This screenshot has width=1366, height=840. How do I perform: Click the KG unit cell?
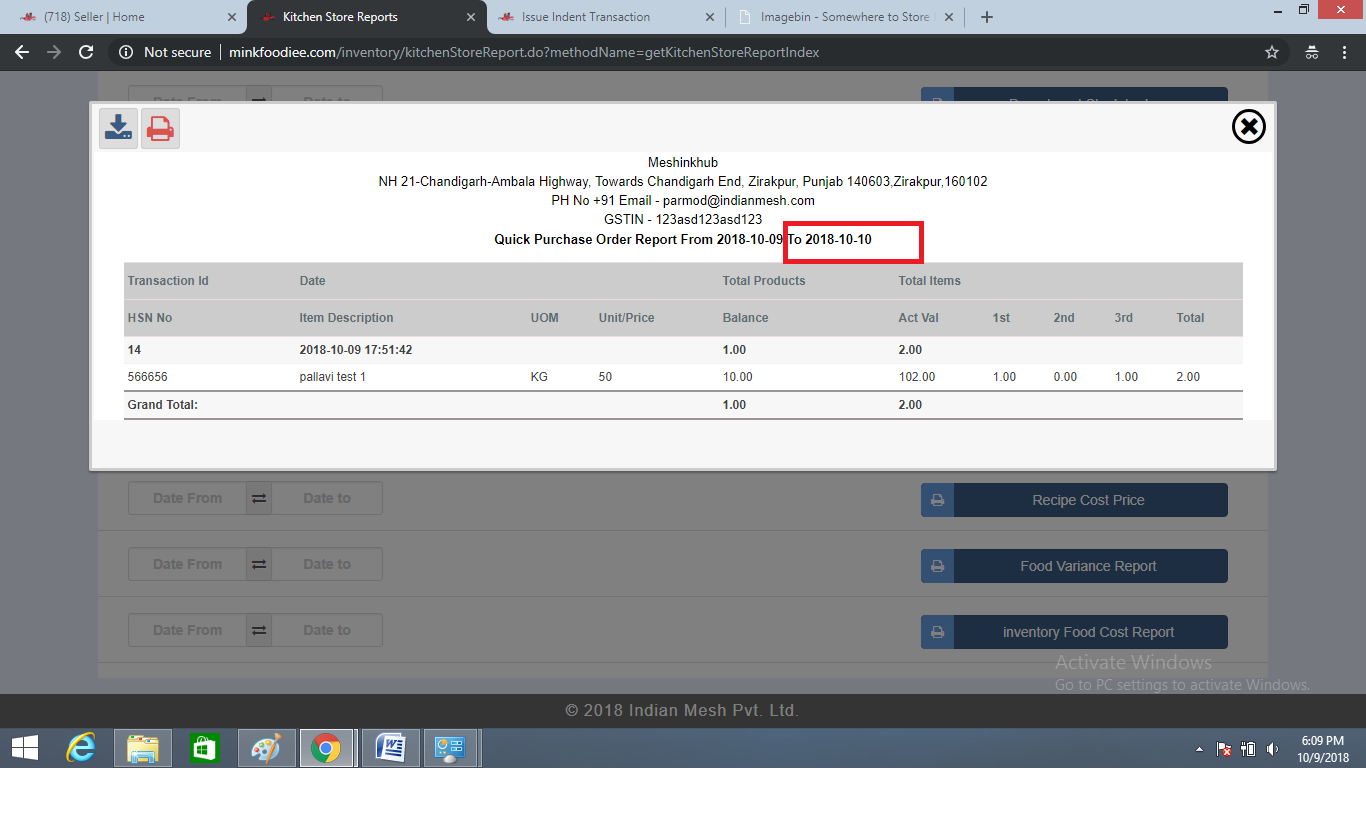(x=539, y=377)
